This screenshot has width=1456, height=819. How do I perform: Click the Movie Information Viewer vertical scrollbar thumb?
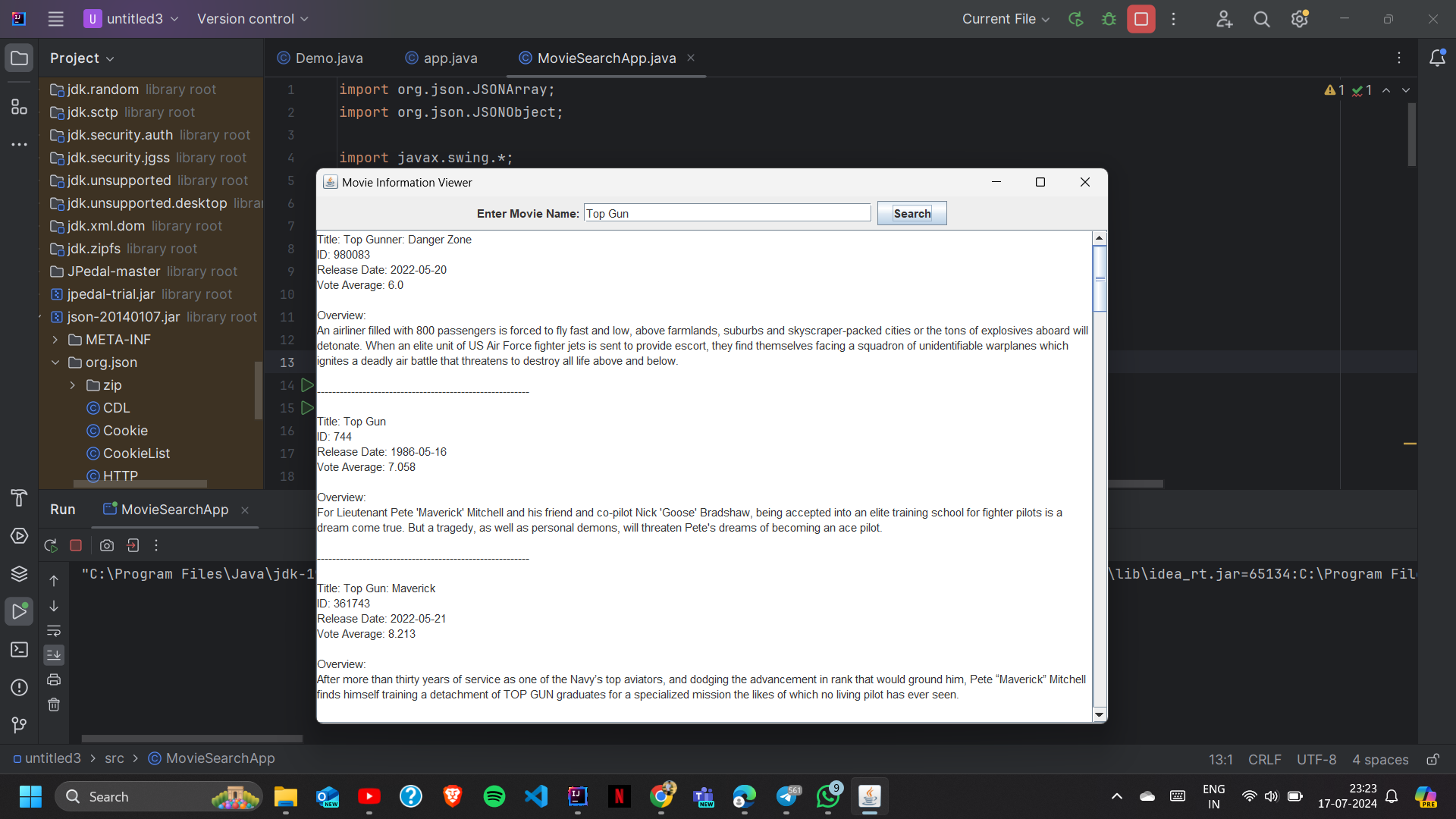point(1100,278)
